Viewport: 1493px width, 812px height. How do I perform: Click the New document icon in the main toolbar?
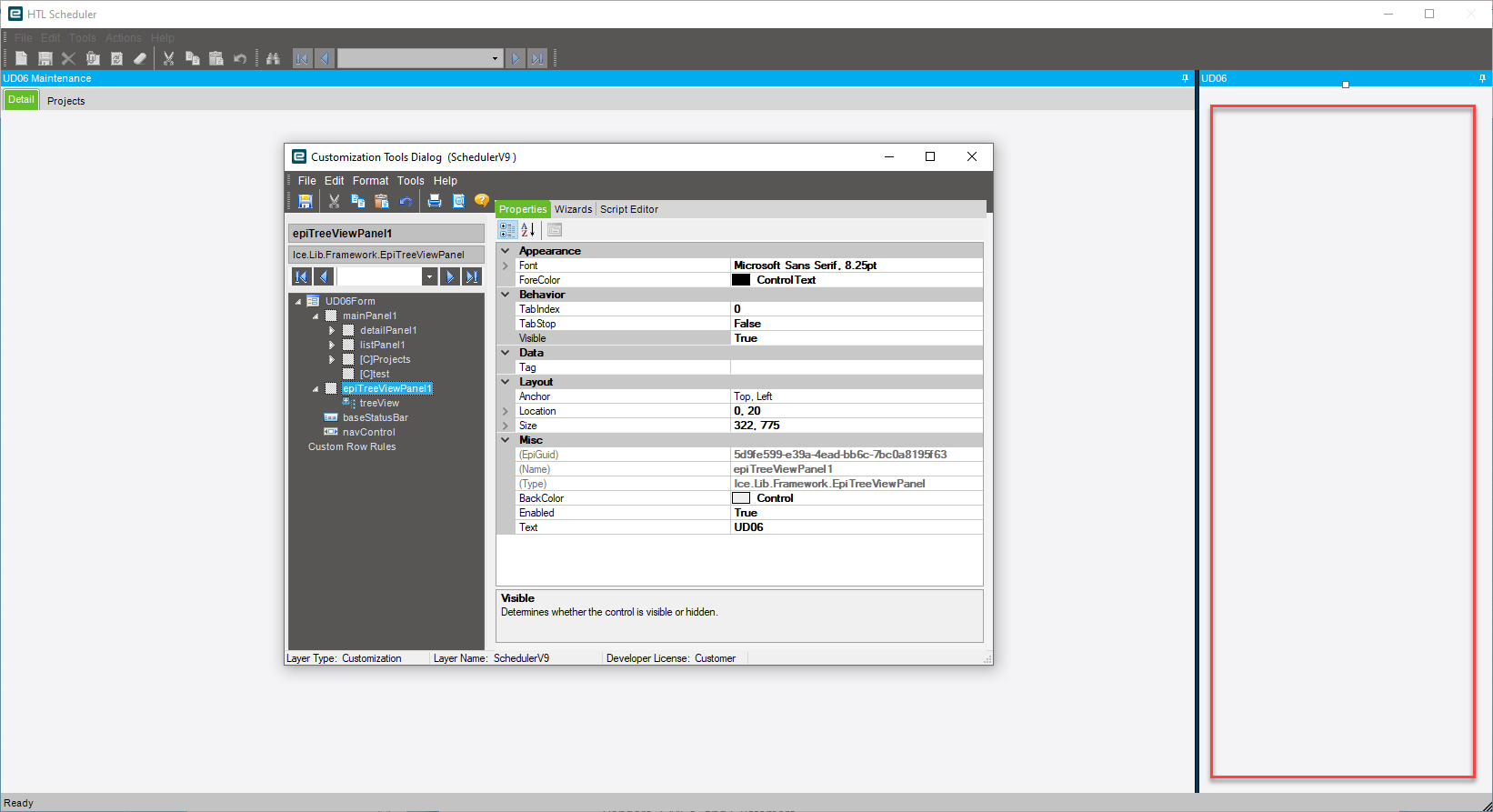coord(21,58)
